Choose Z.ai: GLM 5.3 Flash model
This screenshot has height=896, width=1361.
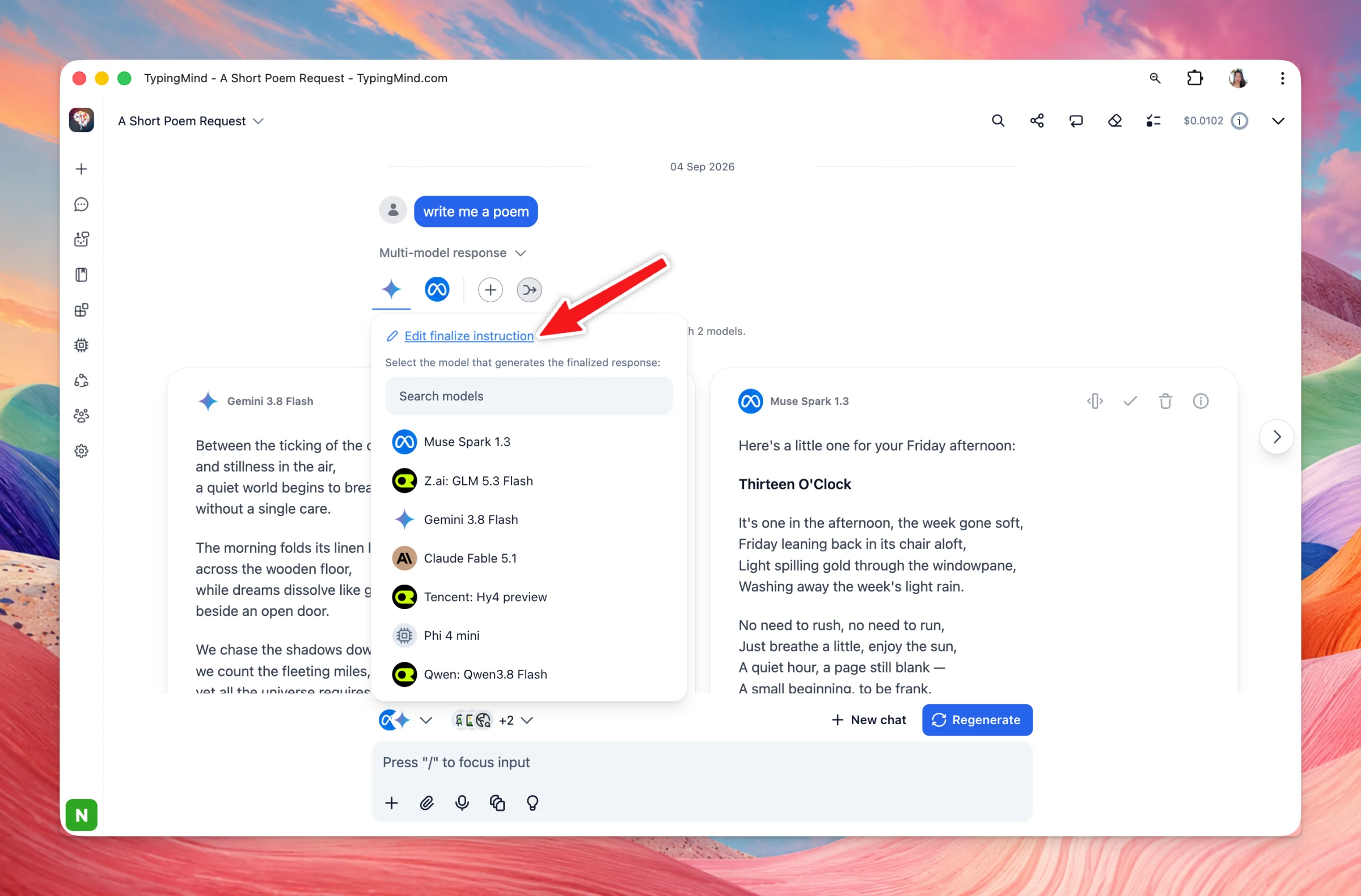[529, 481]
